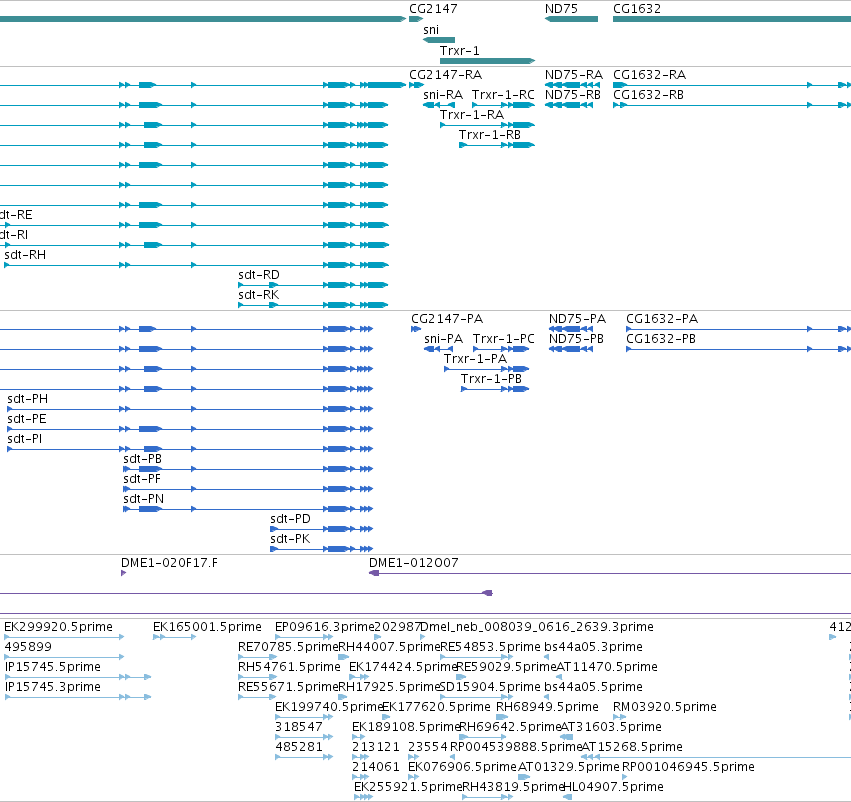
Task: Click the sdt-PE protein label
Action: point(27,419)
